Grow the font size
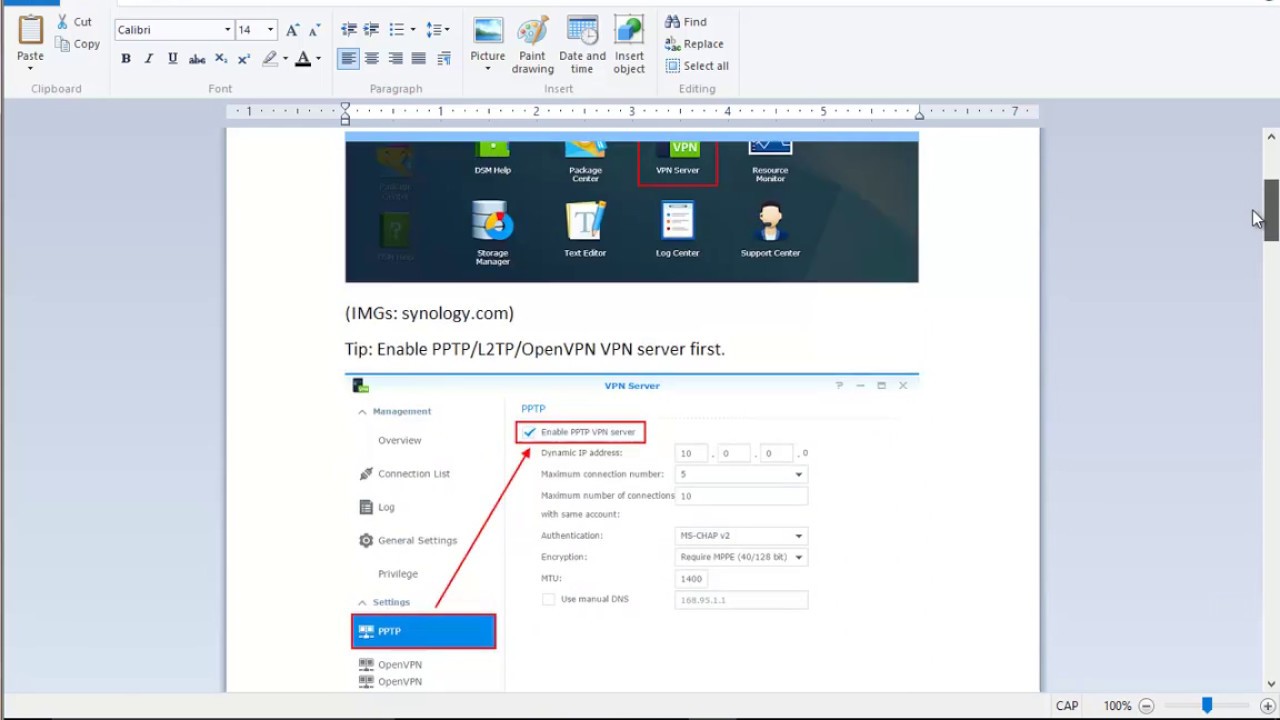This screenshot has height=720, width=1280. point(292,30)
